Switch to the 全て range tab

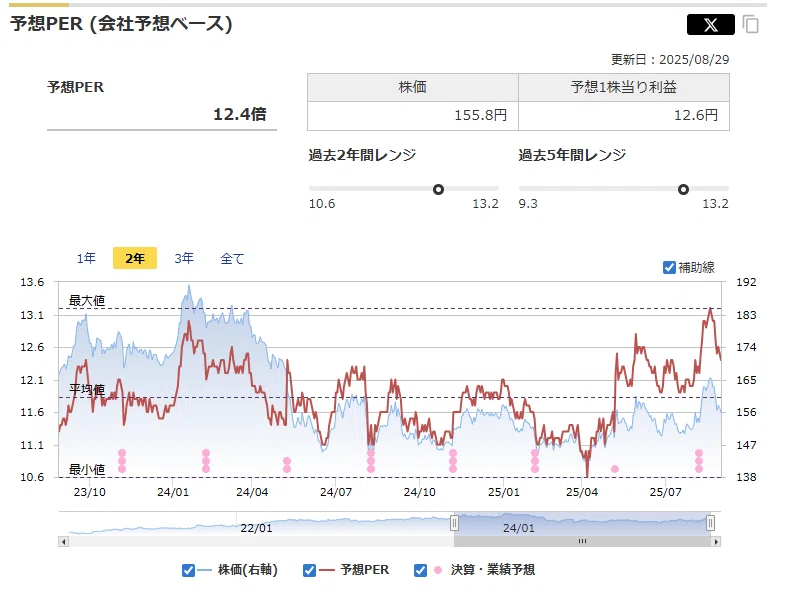pyautogui.click(x=232, y=259)
